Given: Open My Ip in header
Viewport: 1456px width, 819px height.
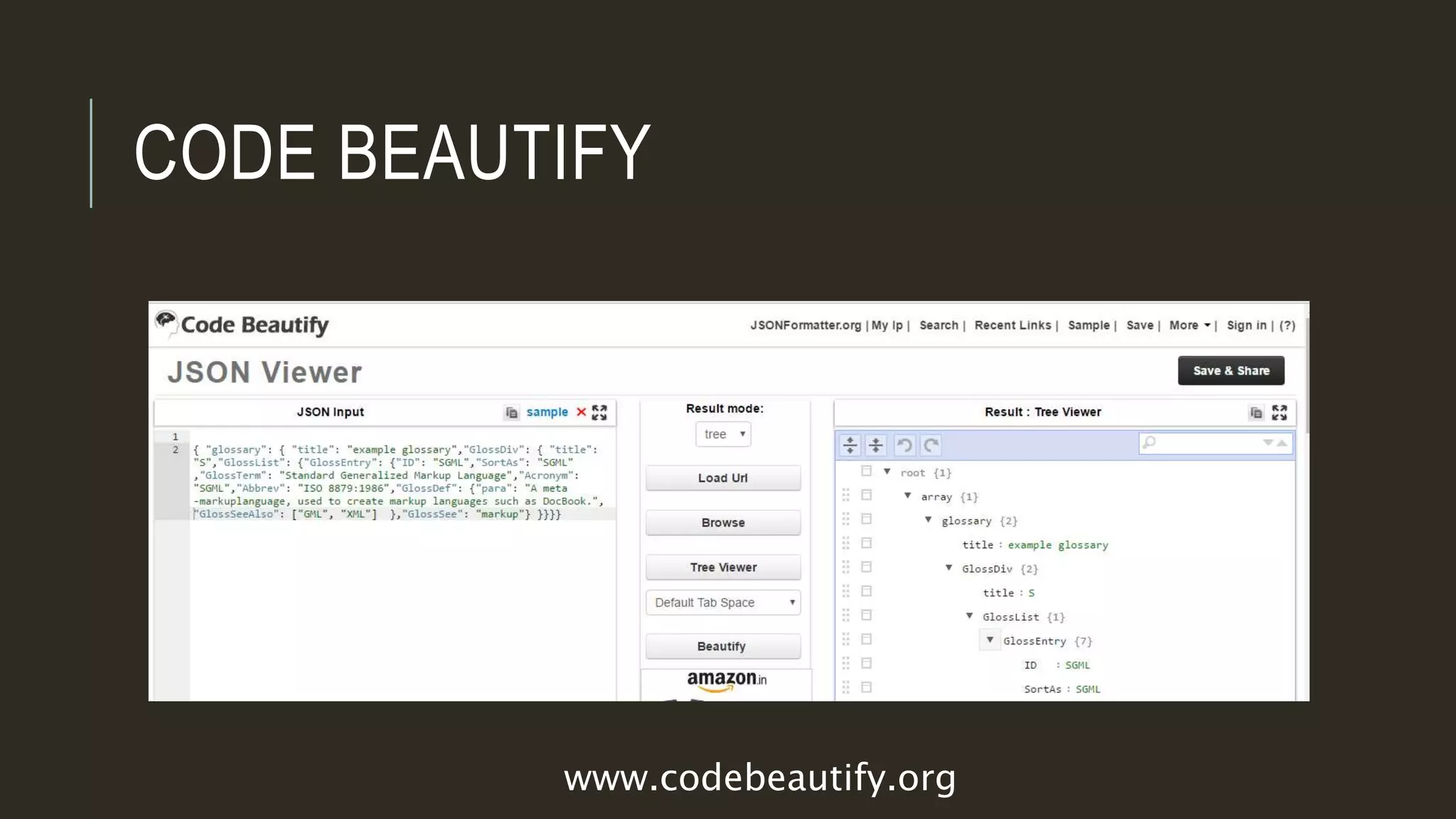Looking at the screenshot, I should click(887, 326).
